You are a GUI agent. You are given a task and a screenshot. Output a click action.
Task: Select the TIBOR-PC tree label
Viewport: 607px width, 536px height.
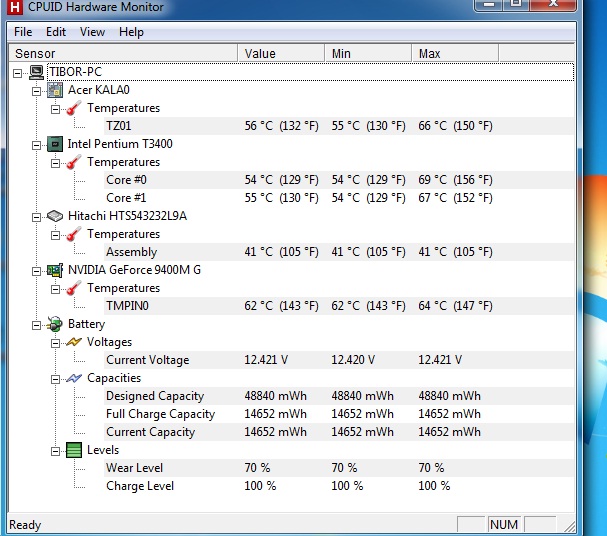pos(75,72)
